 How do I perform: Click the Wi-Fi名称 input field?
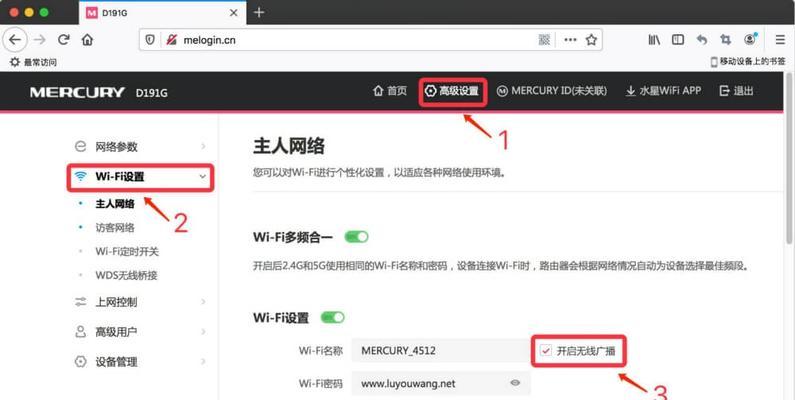[x=441, y=350]
